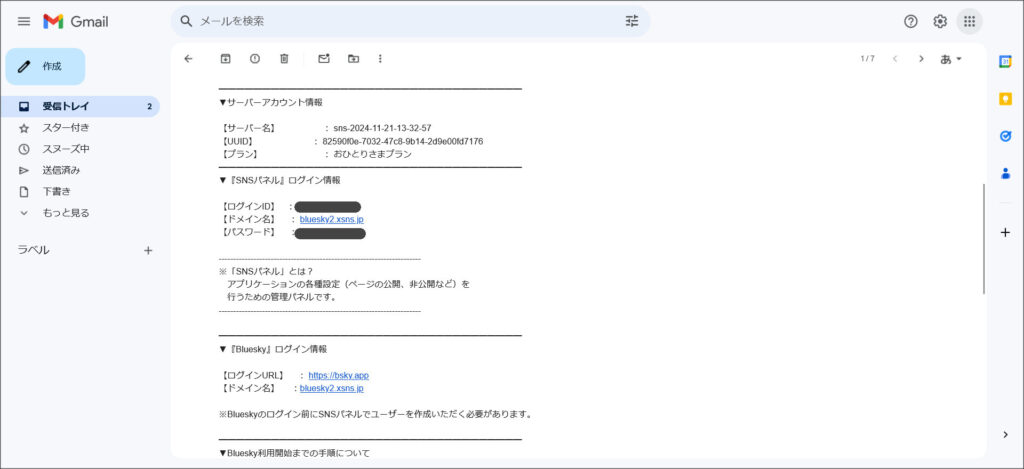This screenshot has width=1024, height=469.
Task: Open bluesky2.xsns.jp link under SNSパネル
Action: tap(332, 219)
